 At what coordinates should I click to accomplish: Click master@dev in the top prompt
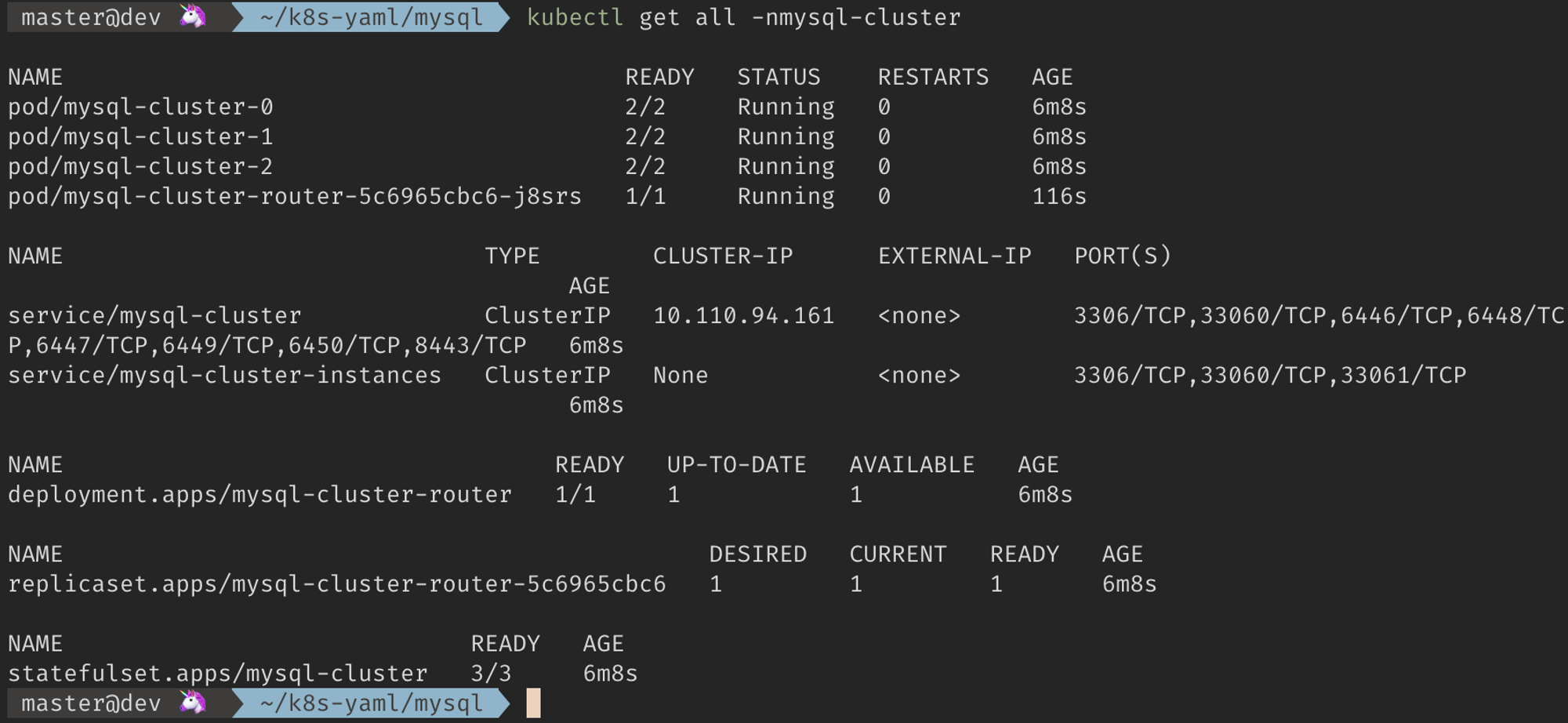click(x=91, y=17)
